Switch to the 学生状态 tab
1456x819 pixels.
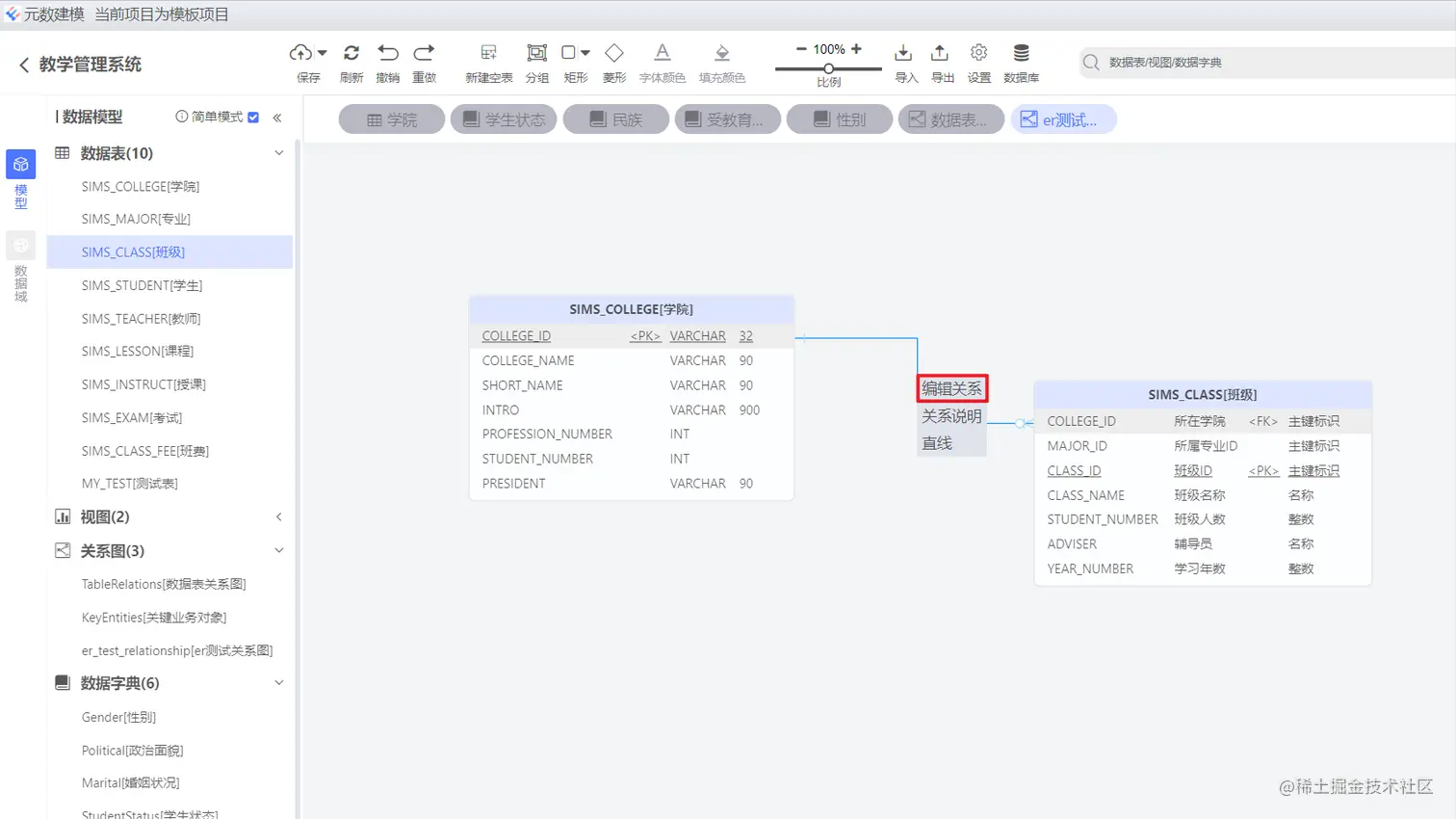(504, 119)
